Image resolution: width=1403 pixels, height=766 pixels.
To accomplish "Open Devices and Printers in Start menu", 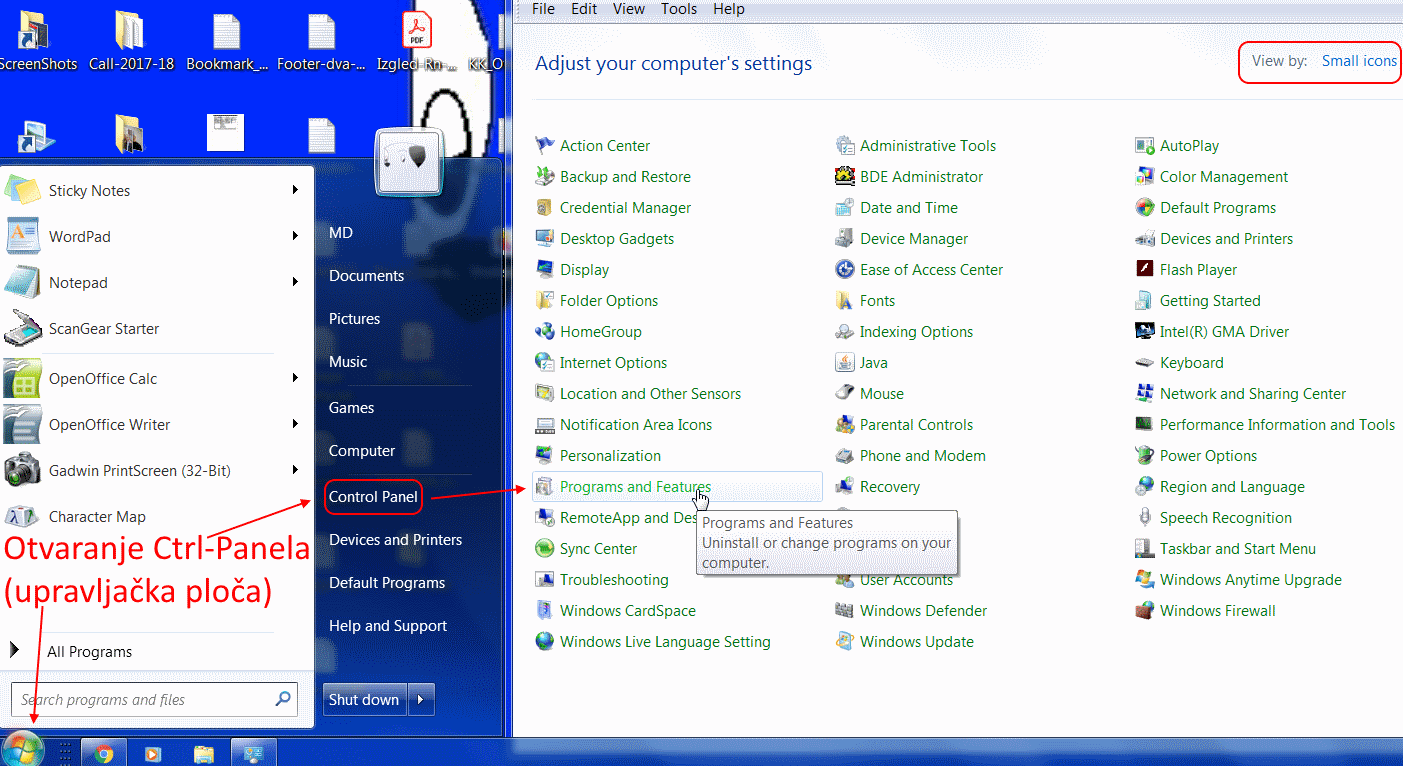I will click(x=395, y=539).
